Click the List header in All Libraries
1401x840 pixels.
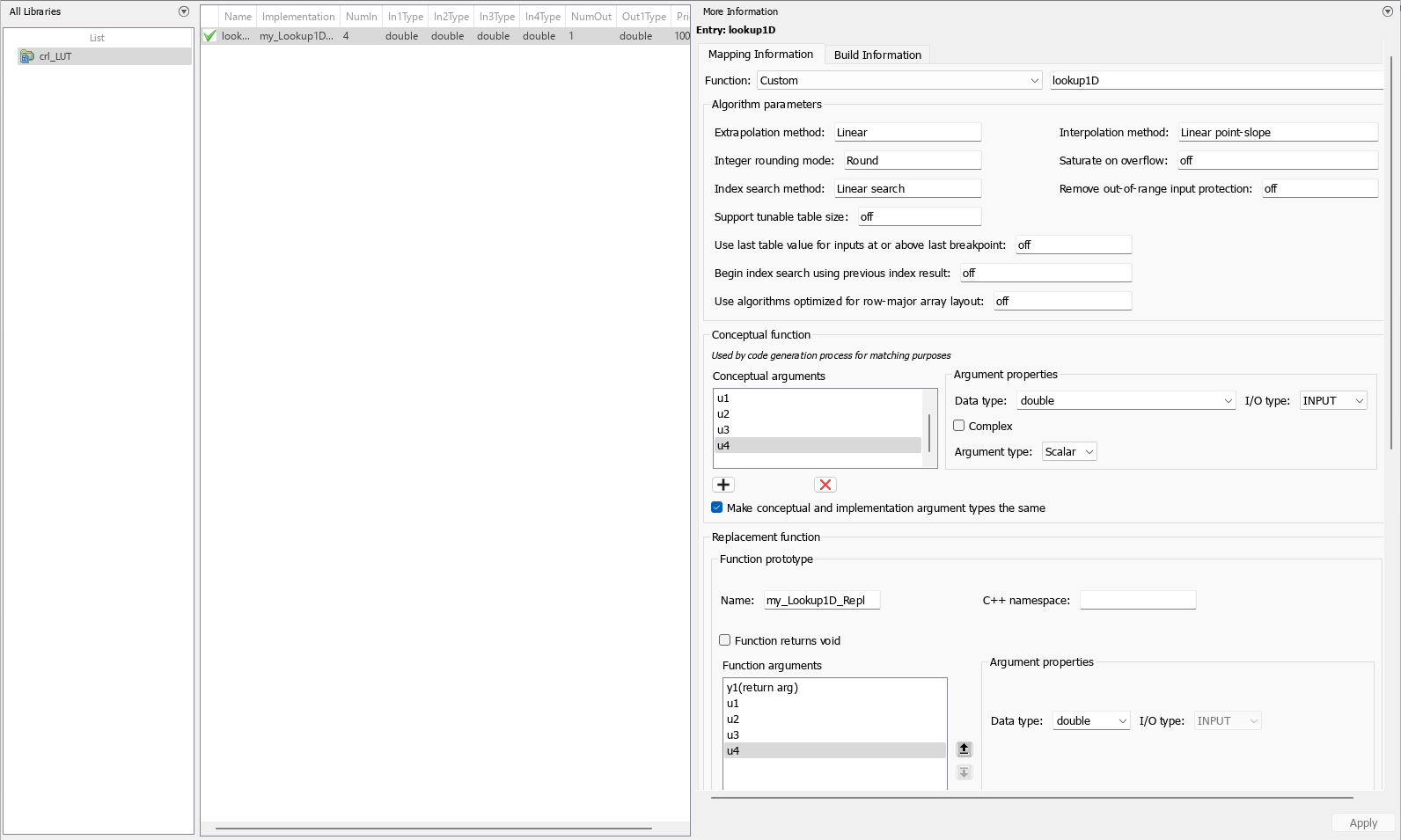pyautogui.click(x=98, y=38)
